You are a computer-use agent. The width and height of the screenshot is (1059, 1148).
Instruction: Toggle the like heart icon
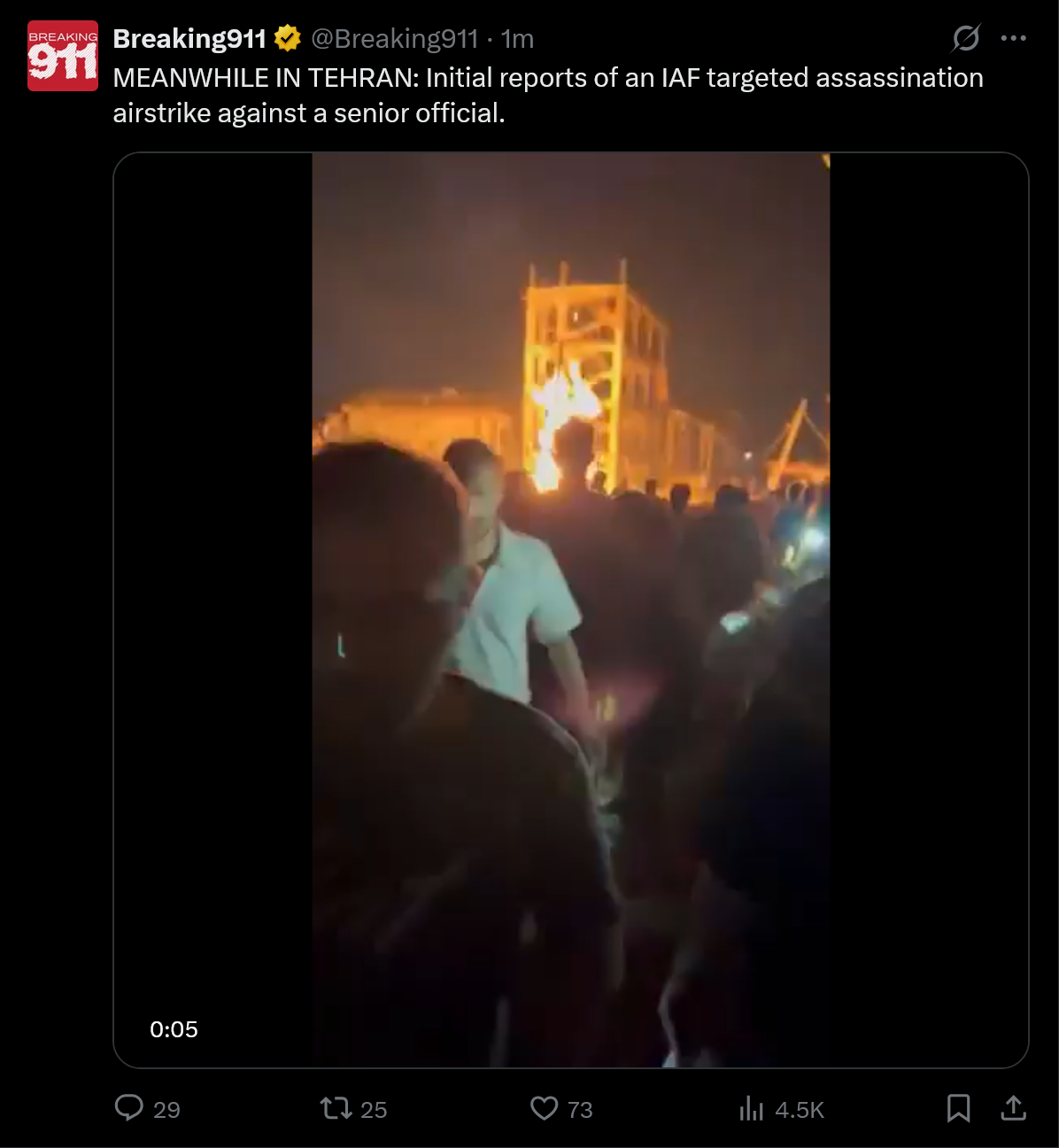coord(544,1108)
